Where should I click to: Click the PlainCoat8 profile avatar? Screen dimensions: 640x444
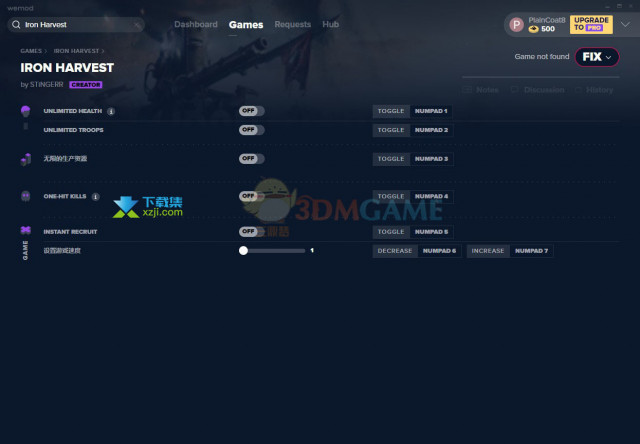(516, 25)
